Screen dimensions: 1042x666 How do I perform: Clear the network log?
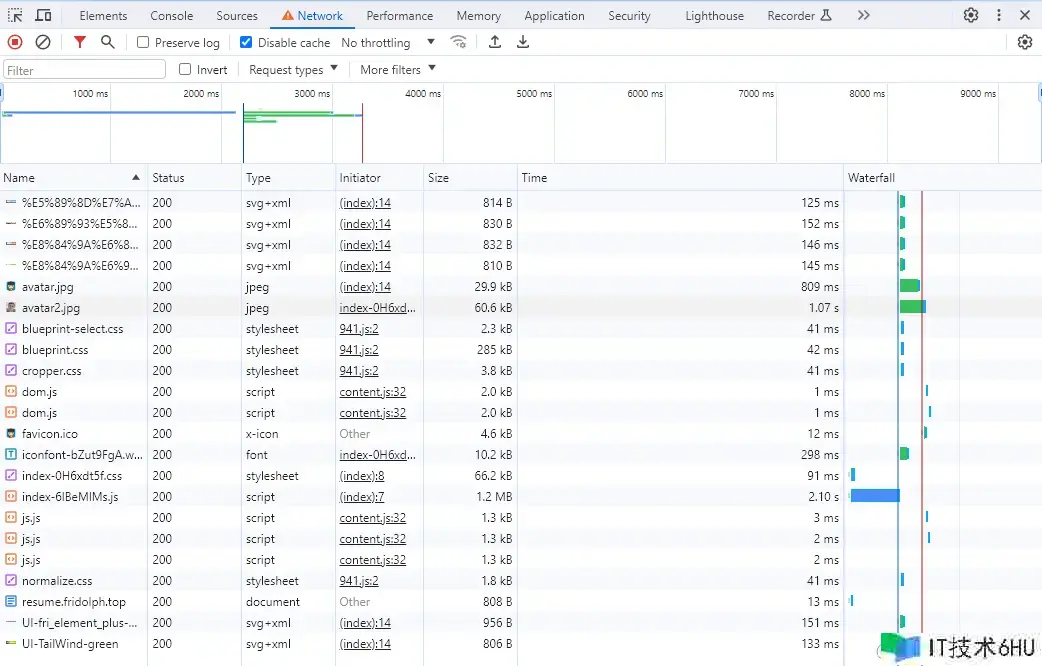click(x=43, y=42)
